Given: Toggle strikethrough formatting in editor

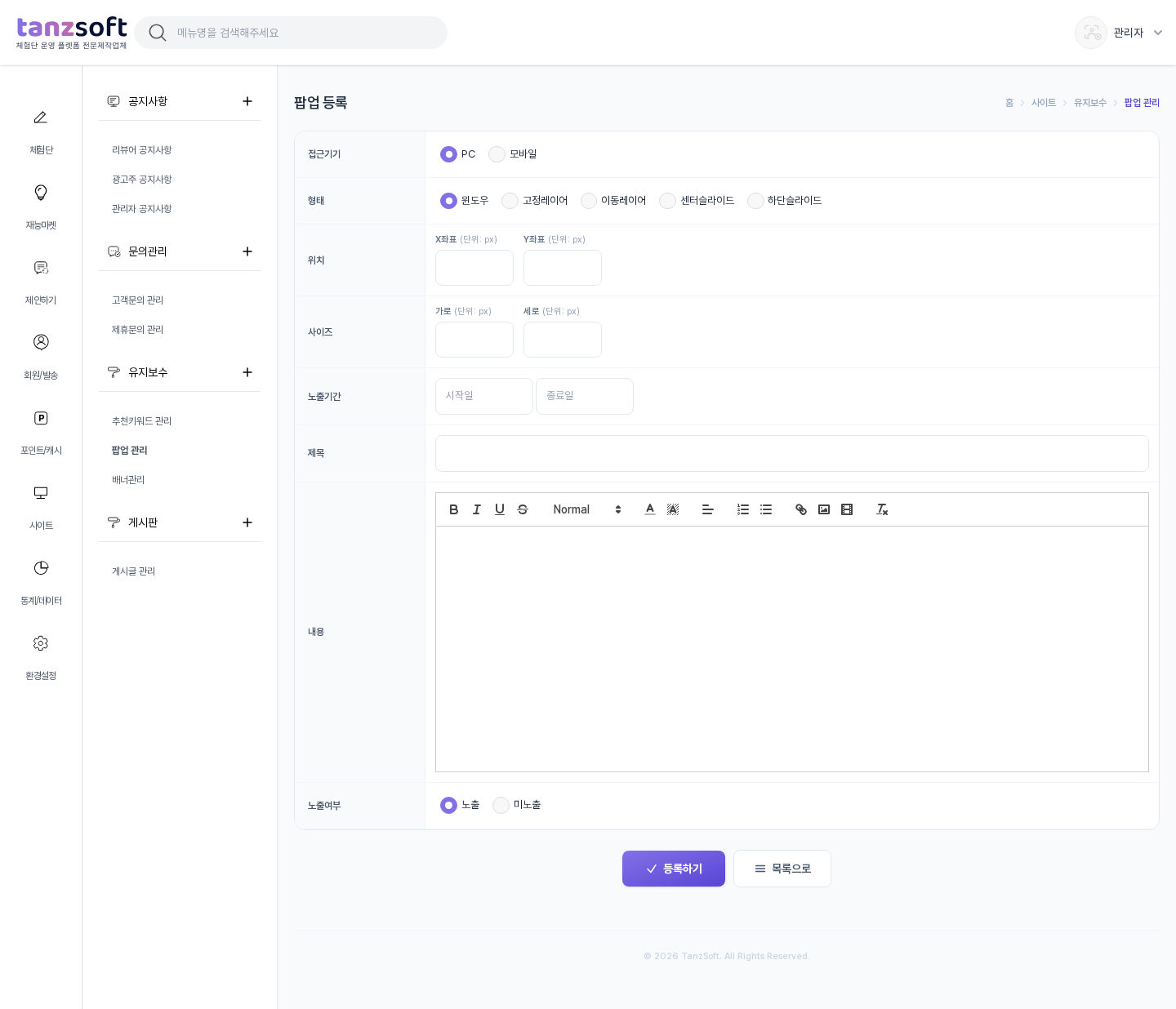Looking at the screenshot, I should pyautogui.click(x=523, y=509).
